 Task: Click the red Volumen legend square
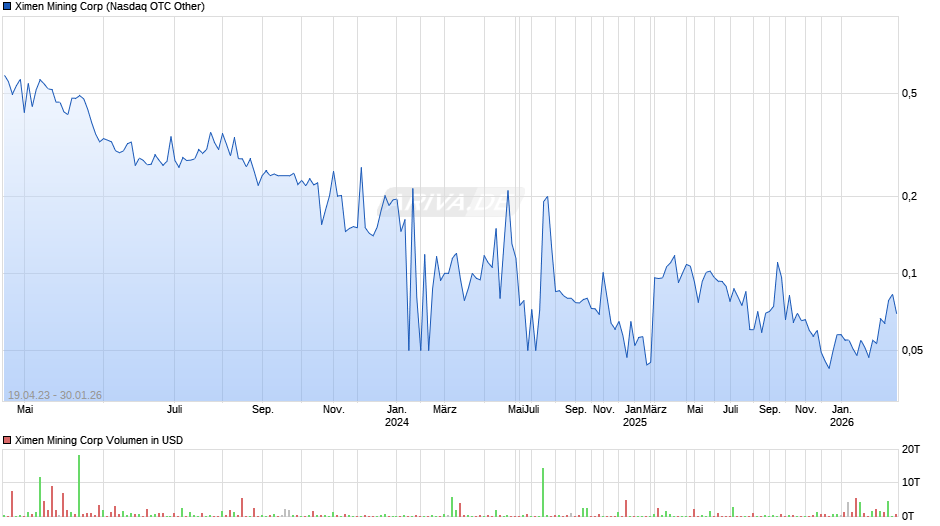point(7,440)
